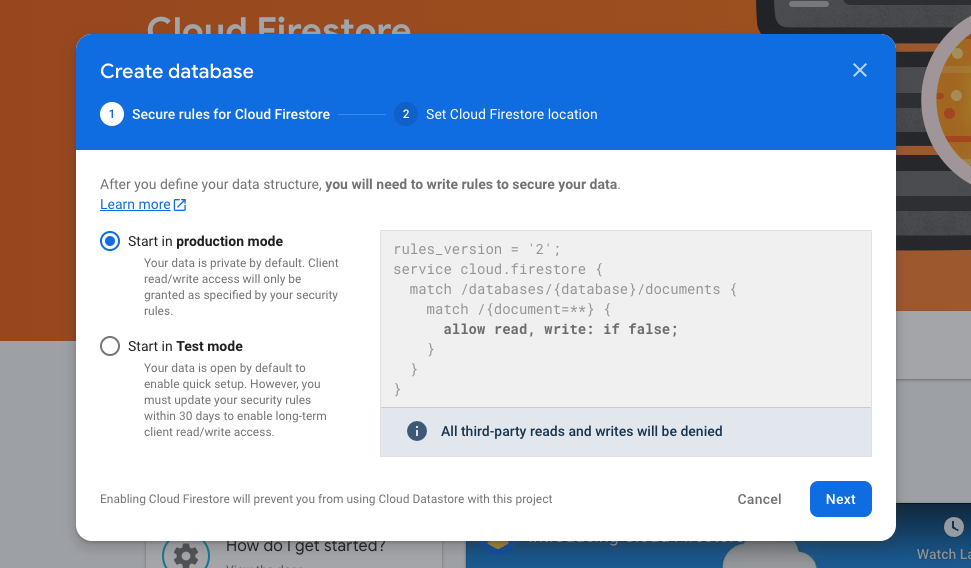Click external link icon beside Learn more

(x=180, y=205)
